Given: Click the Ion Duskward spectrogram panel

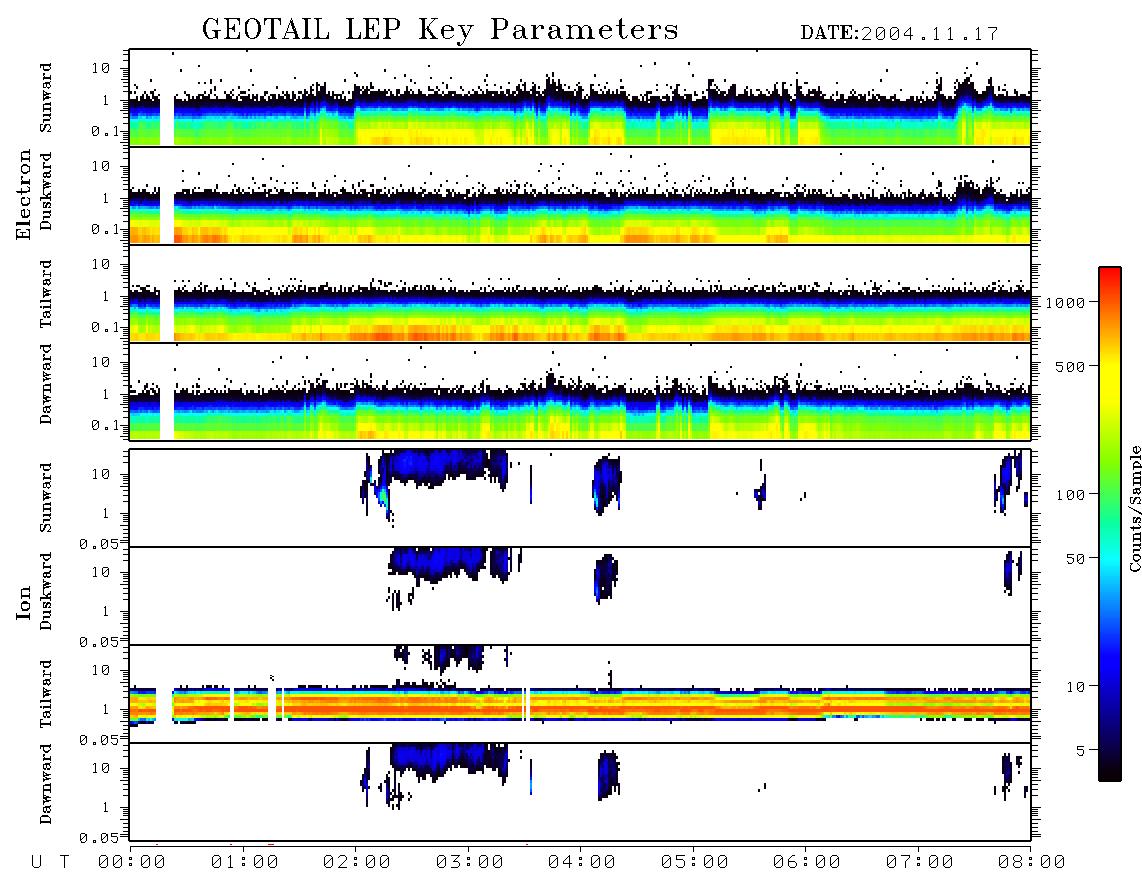Looking at the screenshot, I should (x=580, y=596).
